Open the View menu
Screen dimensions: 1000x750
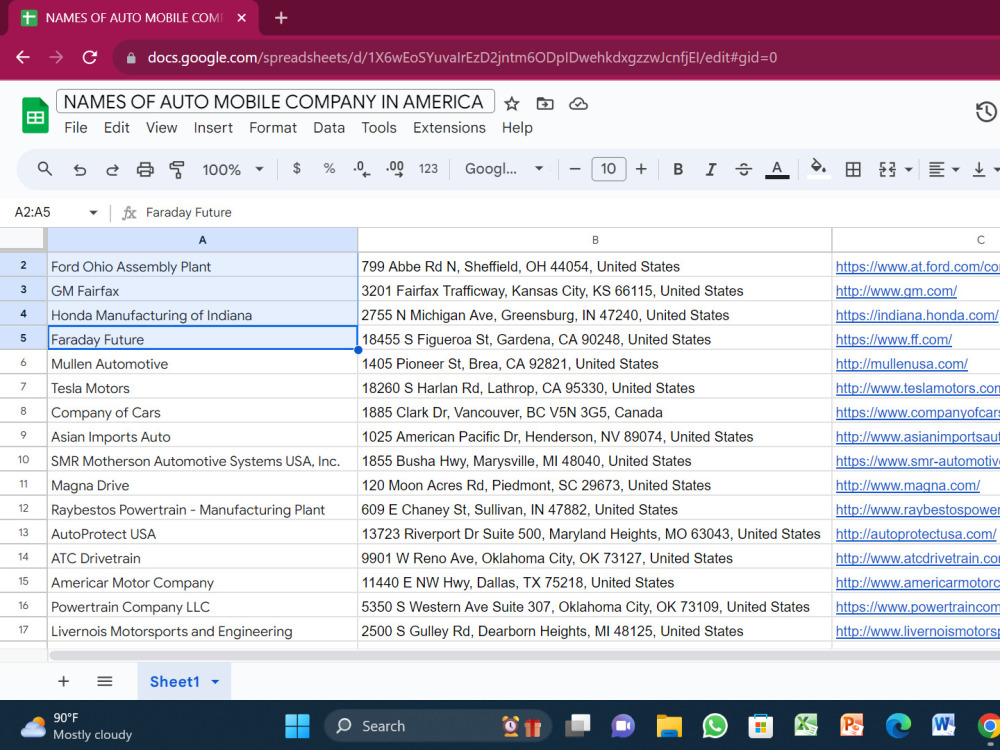(161, 128)
